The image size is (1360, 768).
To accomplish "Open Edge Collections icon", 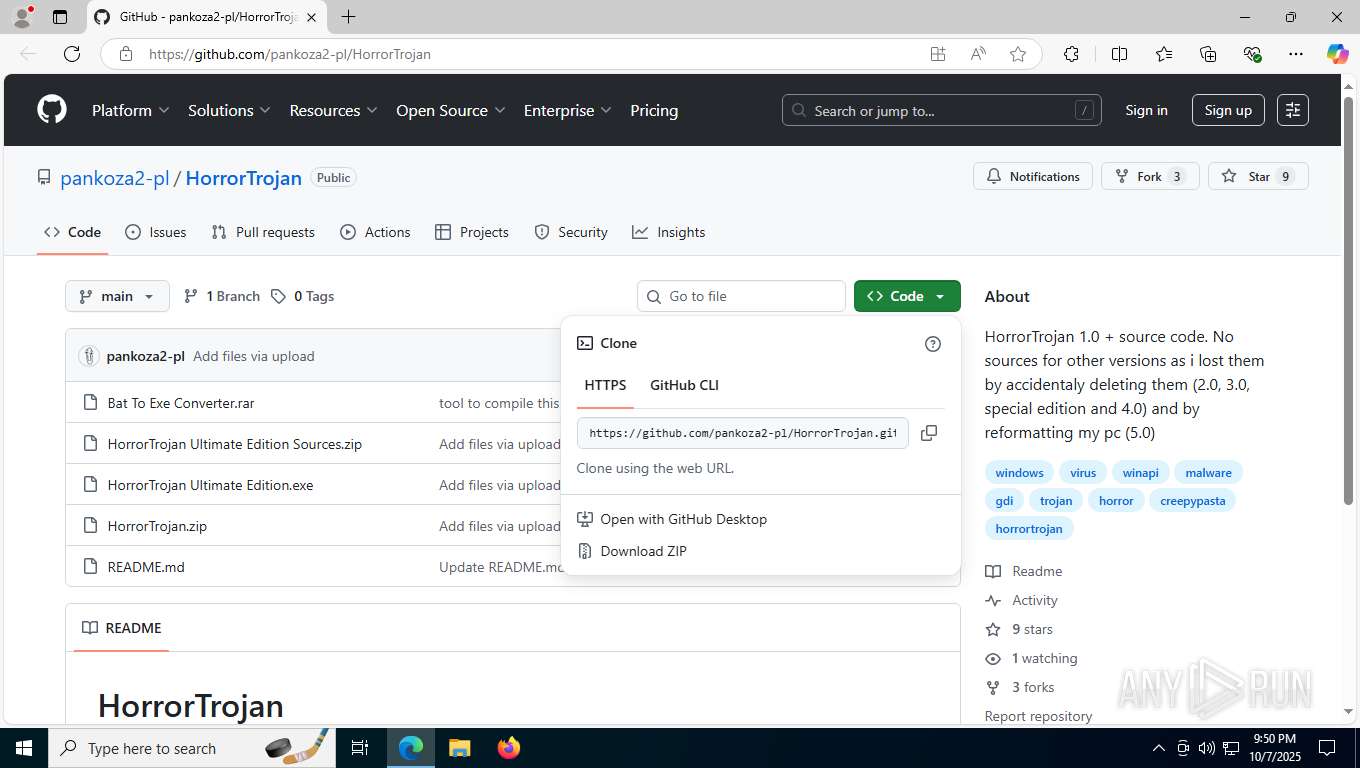I will (x=1208, y=54).
